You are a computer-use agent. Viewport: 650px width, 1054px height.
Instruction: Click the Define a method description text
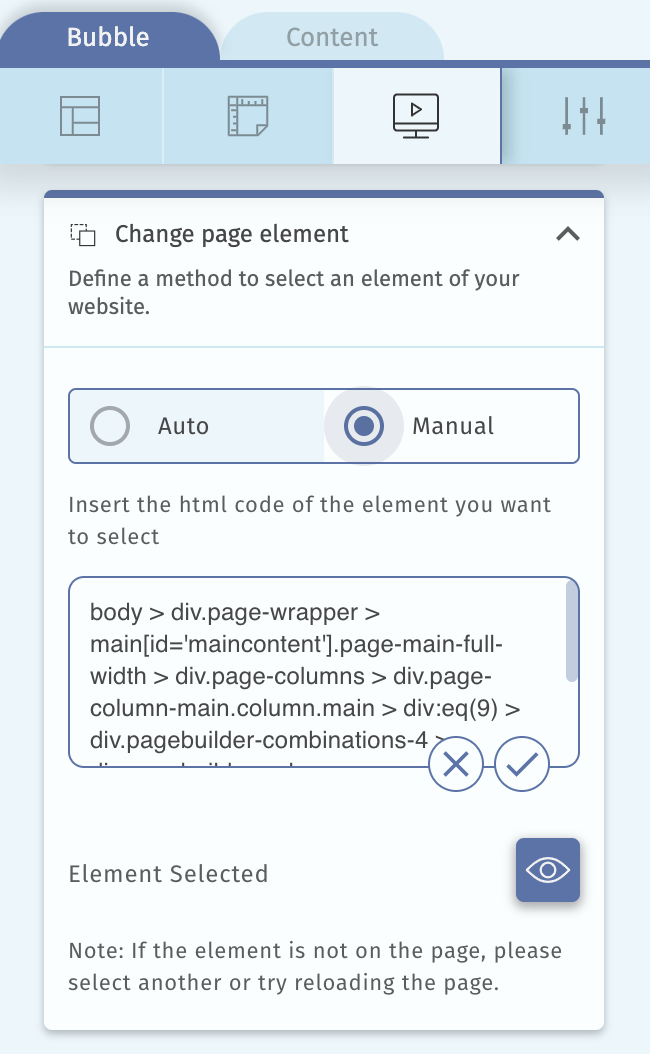click(x=294, y=292)
